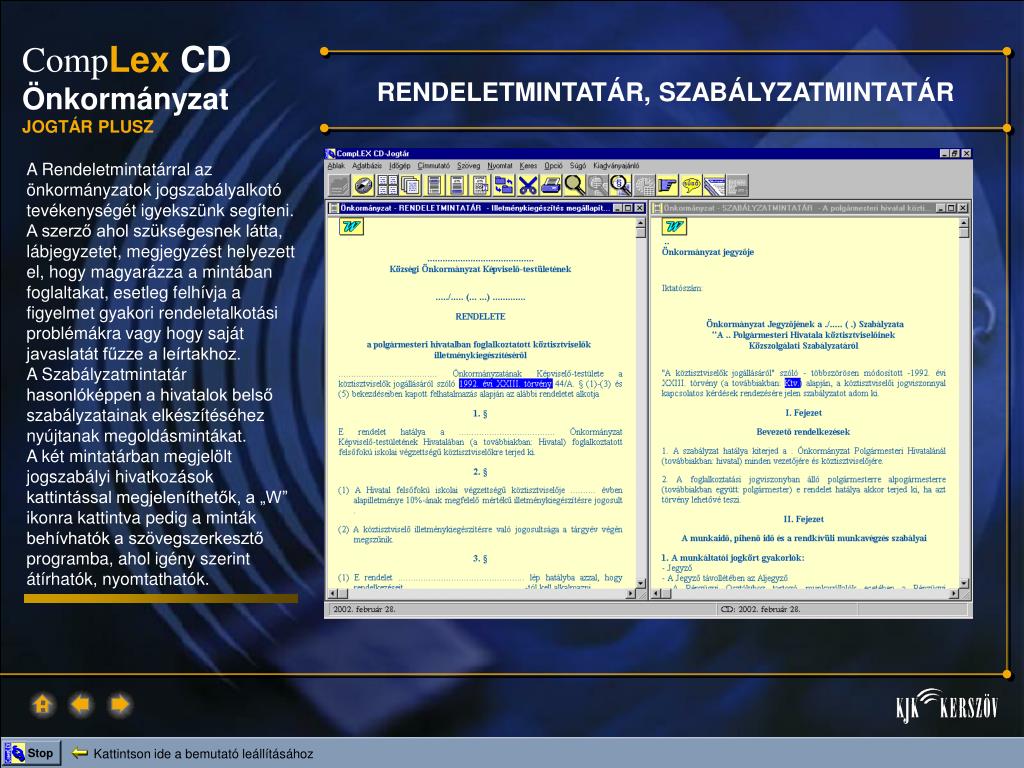Click the 'I. Fejezet' heading in right document
The width and height of the screenshot is (1024, 768).
(x=803, y=413)
